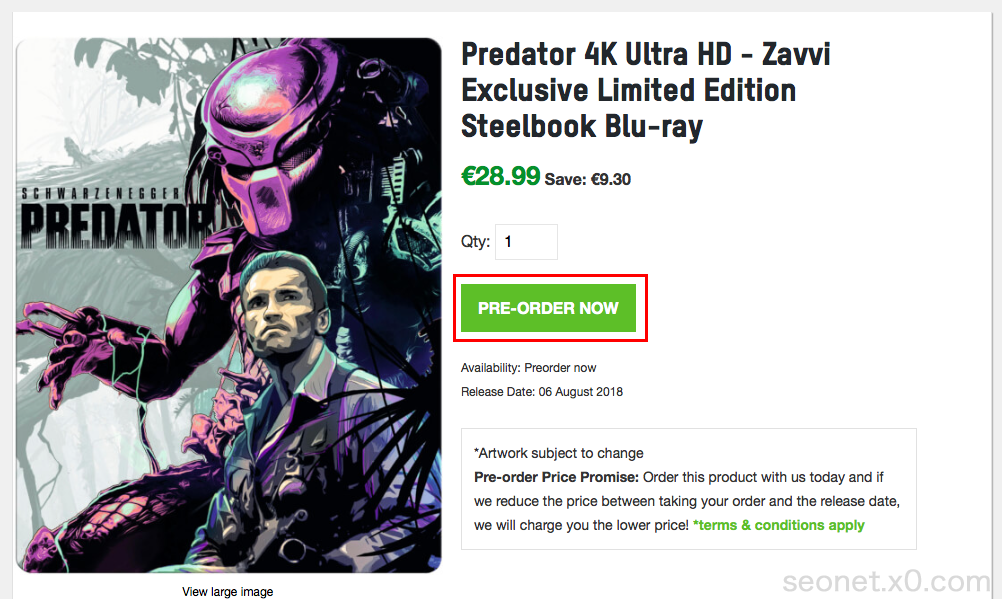
Task: Click the Release Date: 06 August 2018 line
Action: click(x=542, y=392)
